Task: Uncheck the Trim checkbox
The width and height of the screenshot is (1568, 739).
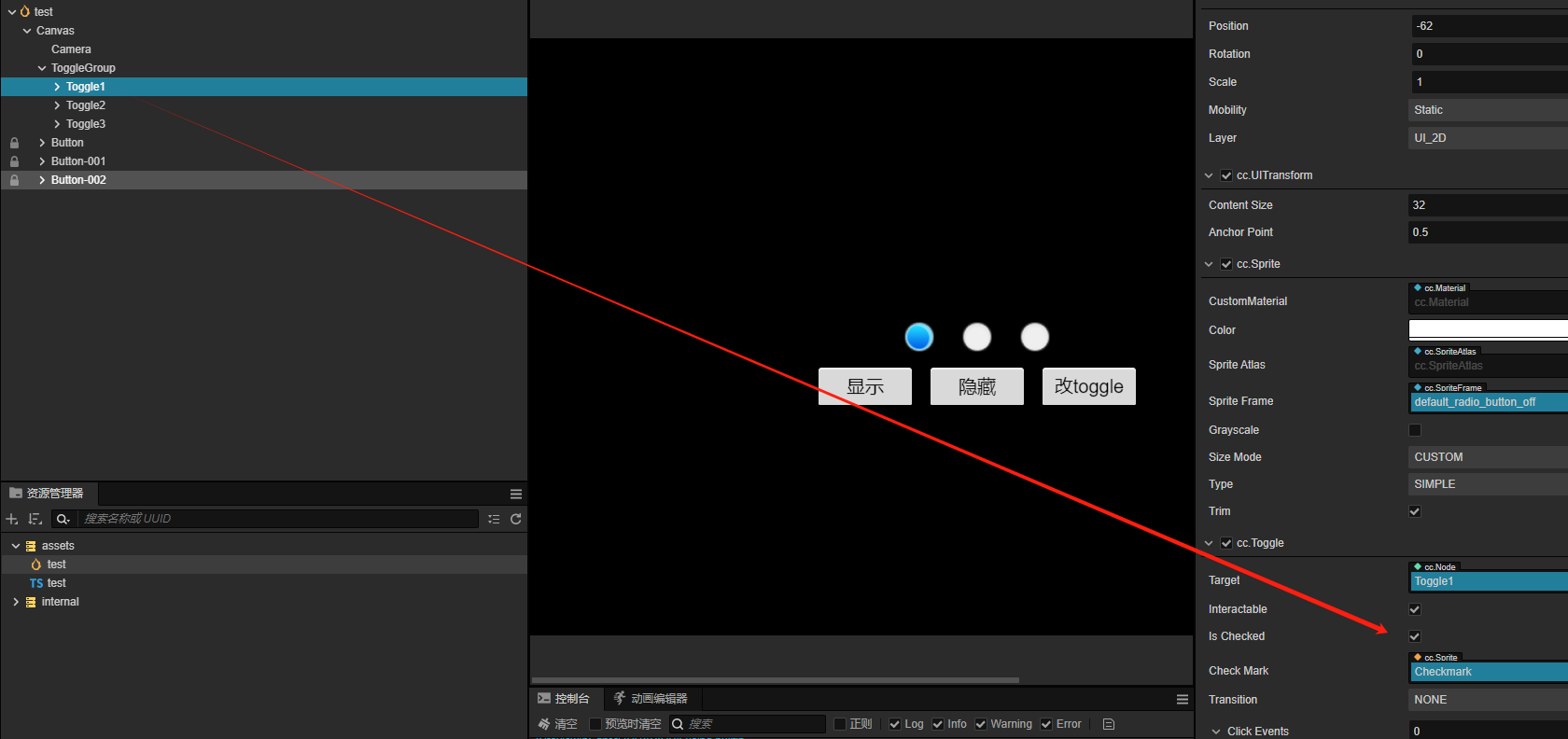Action: [x=1415, y=511]
